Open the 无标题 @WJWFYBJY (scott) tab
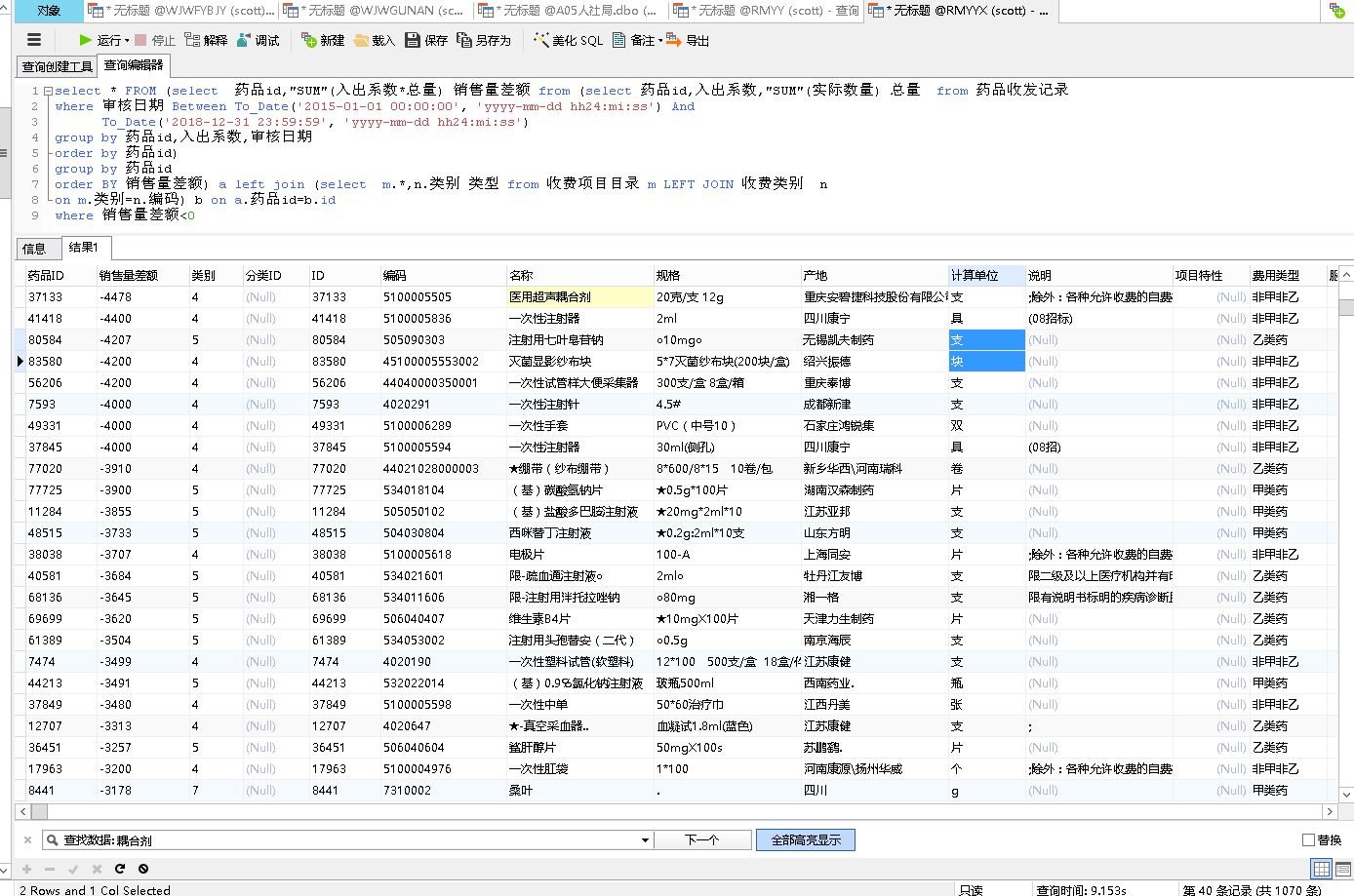The image size is (1354, 896). click(x=181, y=11)
